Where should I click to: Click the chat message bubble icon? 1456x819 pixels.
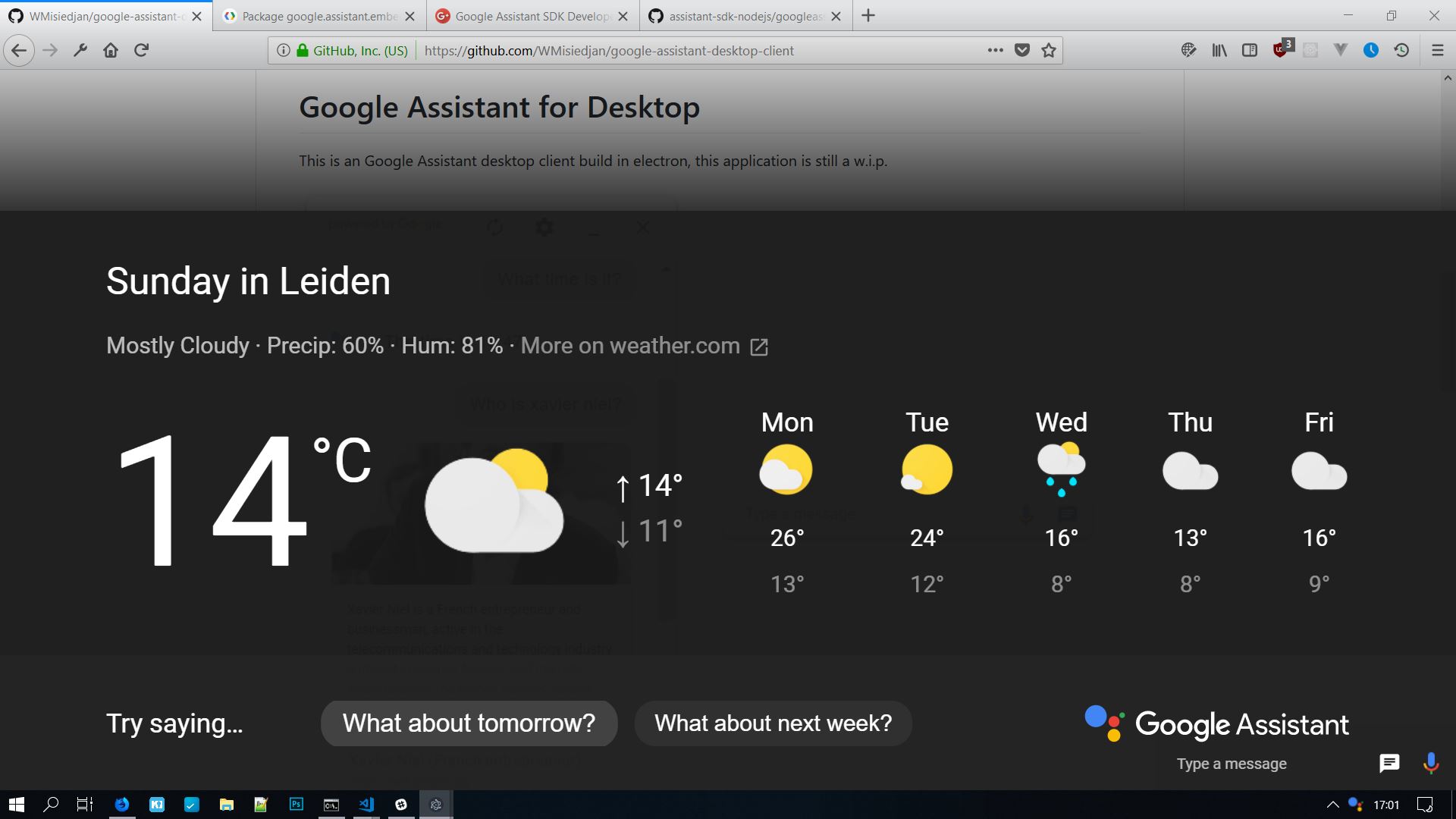(1389, 763)
